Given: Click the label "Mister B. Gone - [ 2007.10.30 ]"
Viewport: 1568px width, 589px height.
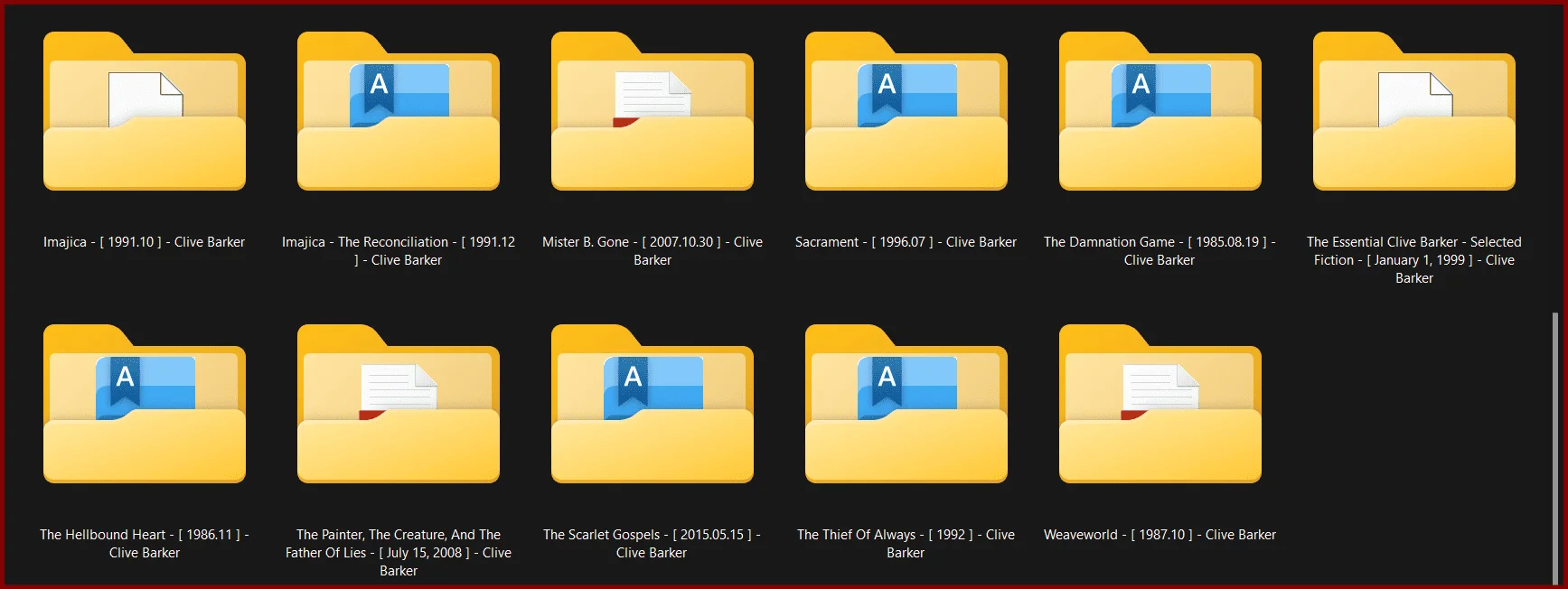Looking at the screenshot, I should [632, 242].
